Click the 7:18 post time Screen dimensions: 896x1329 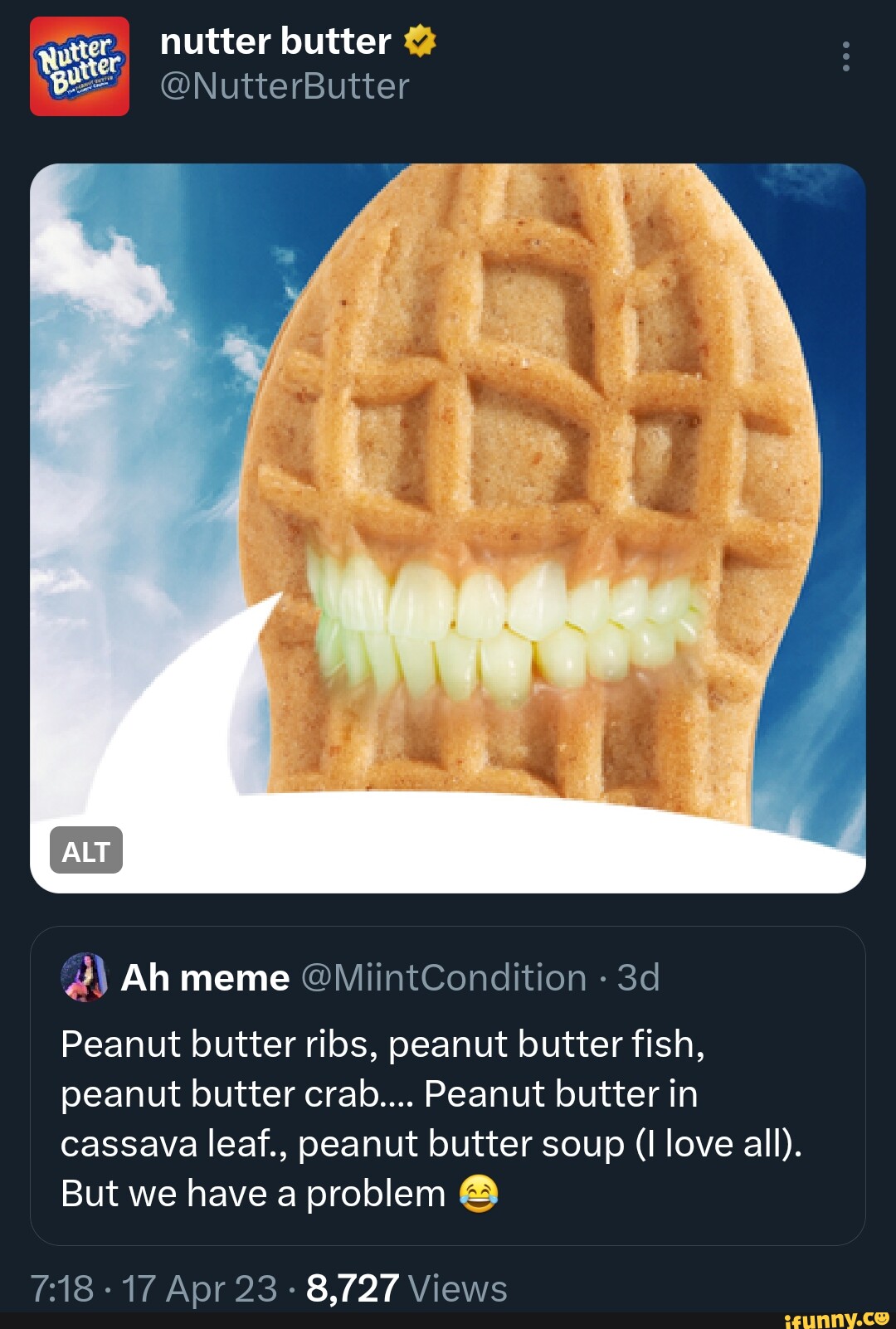pyautogui.click(x=61, y=1289)
